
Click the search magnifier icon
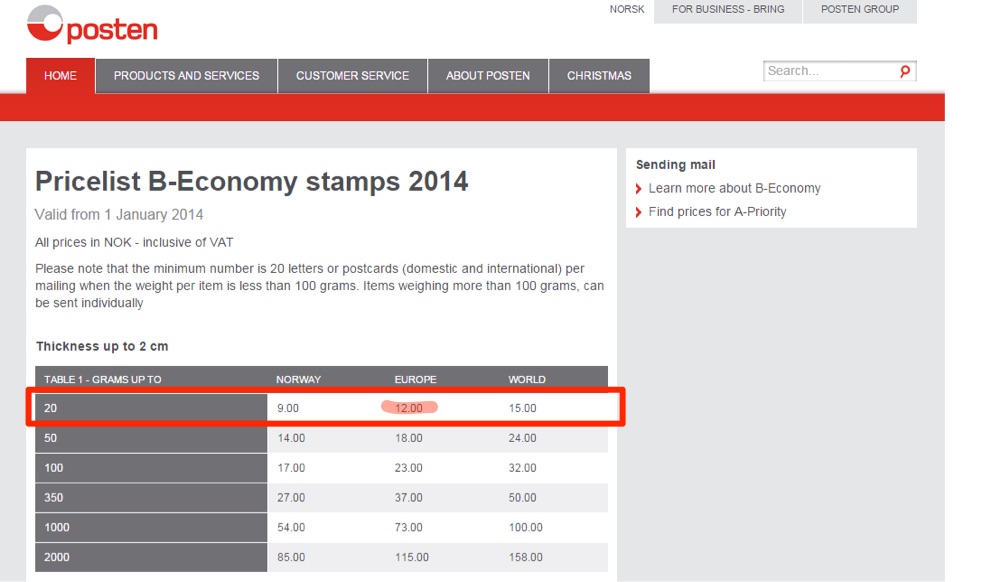[905, 71]
